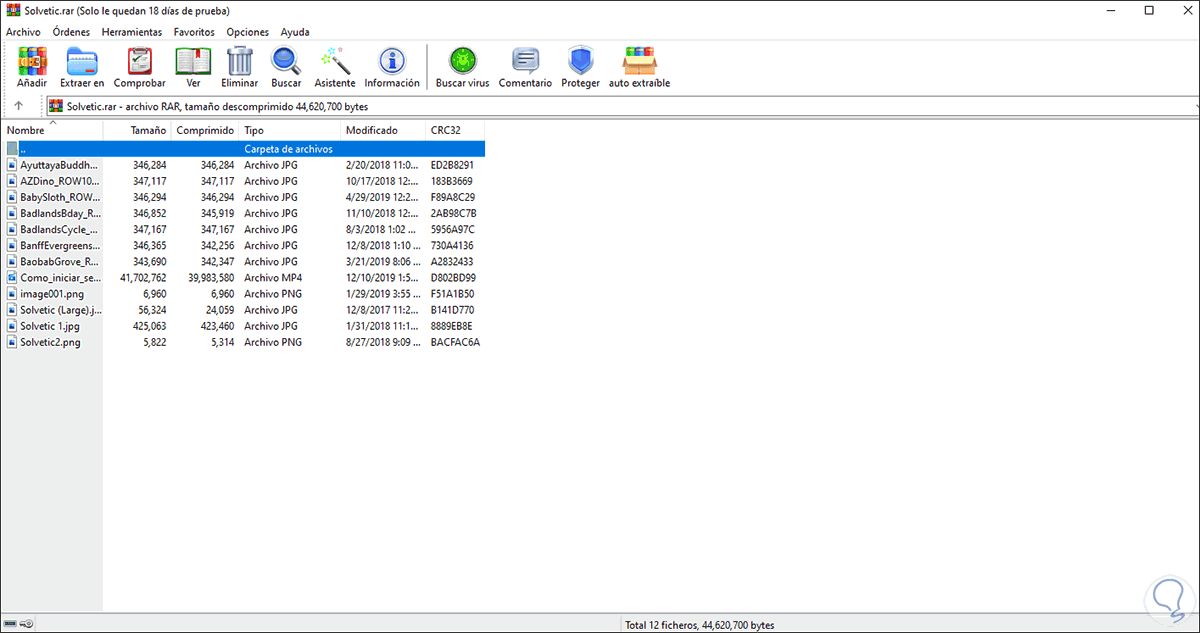
Task: Click the file icon of BaobabGrove_R
Action: pyautogui.click(x=12, y=262)
